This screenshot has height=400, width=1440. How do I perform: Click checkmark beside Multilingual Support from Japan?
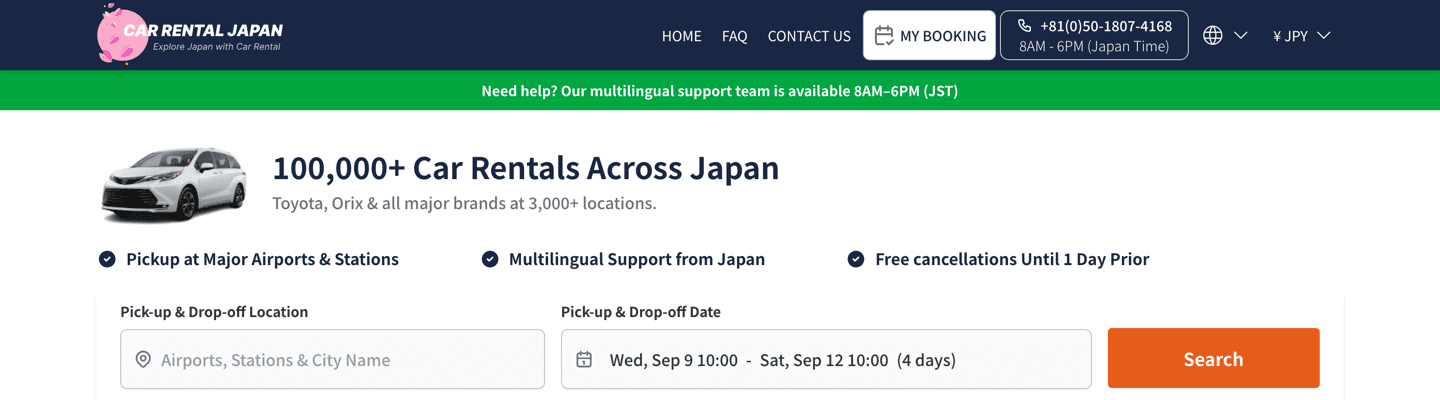[x=490, y=259]
